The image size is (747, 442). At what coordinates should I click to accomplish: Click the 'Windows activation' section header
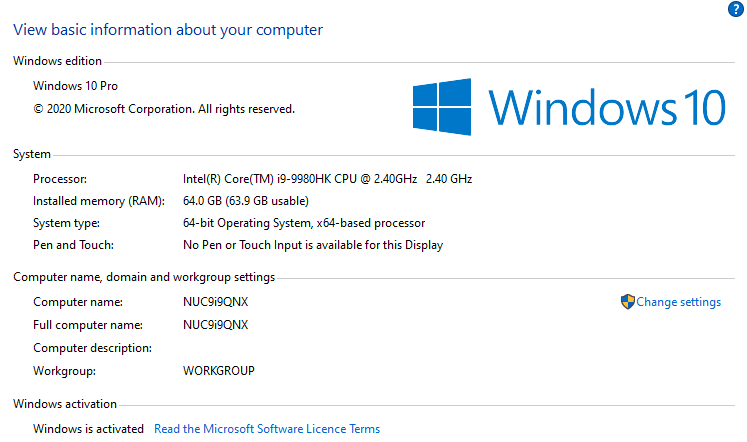[x=65, y=404]
